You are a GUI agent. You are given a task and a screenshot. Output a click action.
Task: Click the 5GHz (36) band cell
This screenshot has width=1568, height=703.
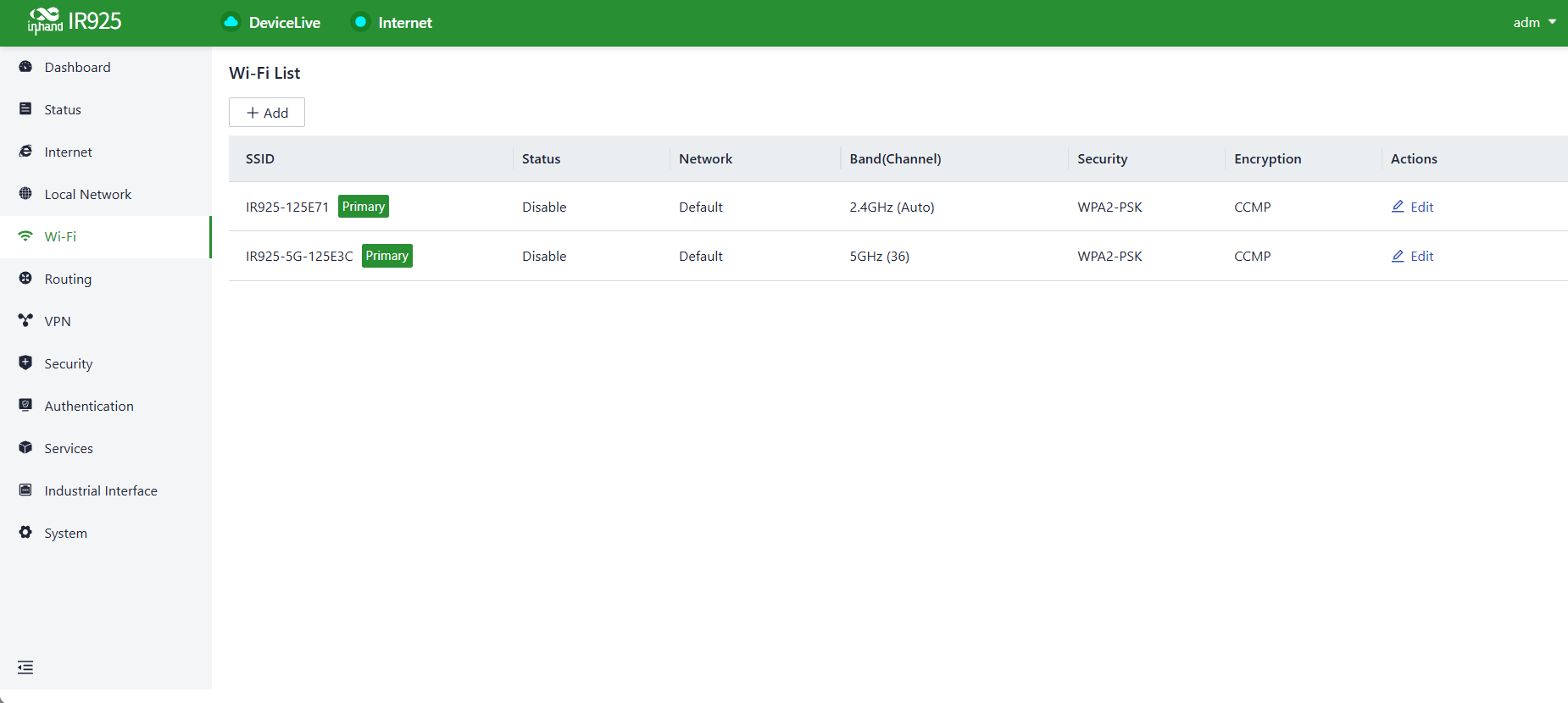point(880,257)
